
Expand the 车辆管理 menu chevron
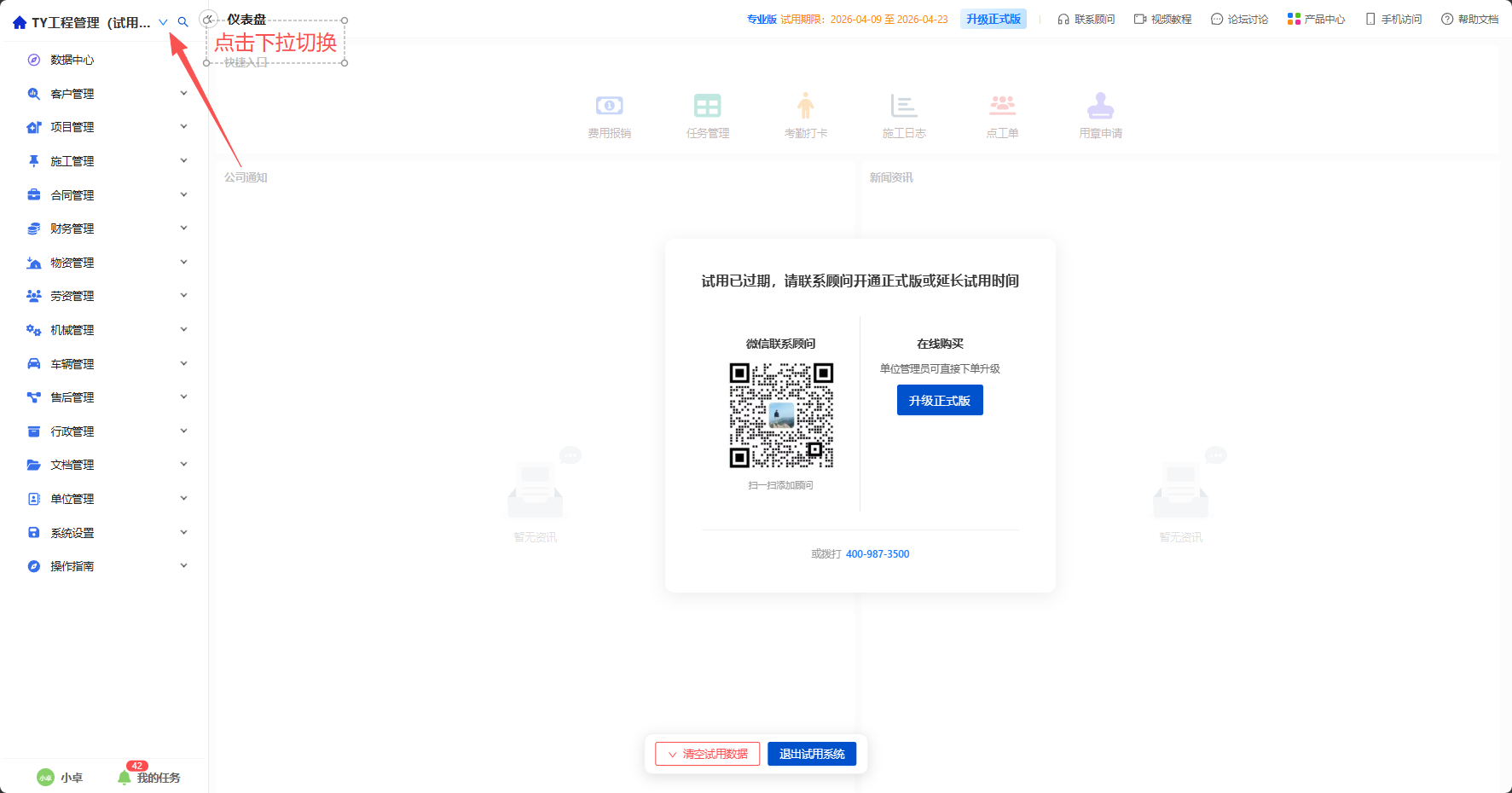coord(183,364)
